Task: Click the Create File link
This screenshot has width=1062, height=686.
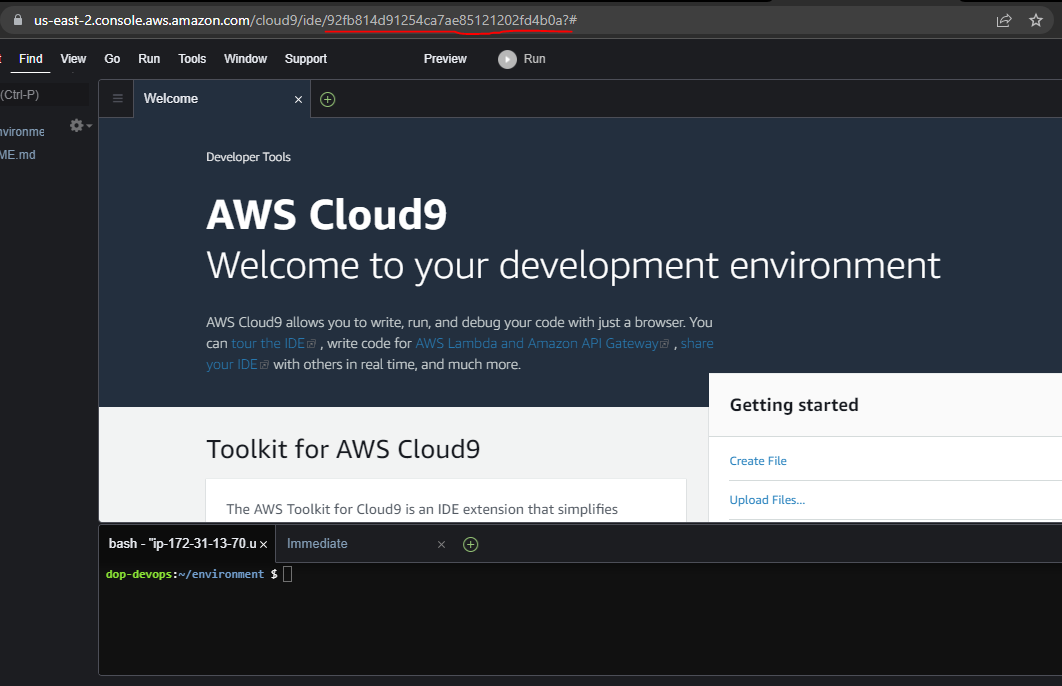Action: pos(757,460)
